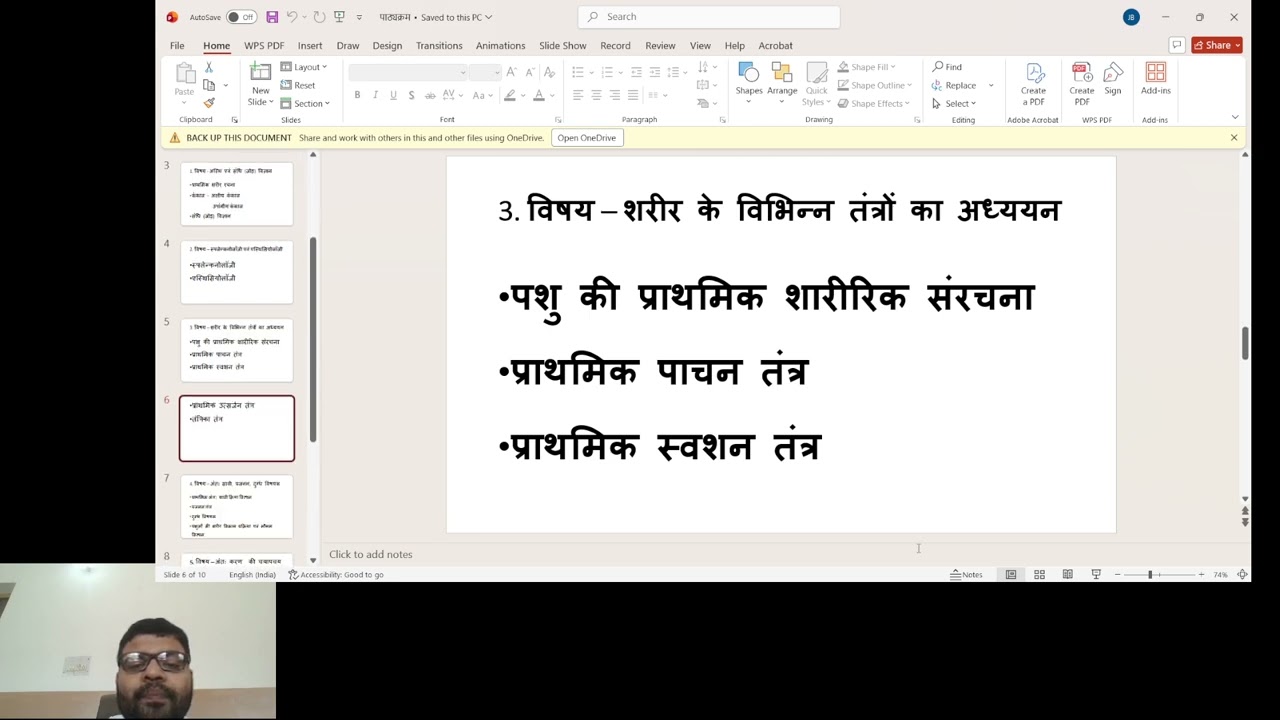Toggle the Notes pane button

(966, 574)
